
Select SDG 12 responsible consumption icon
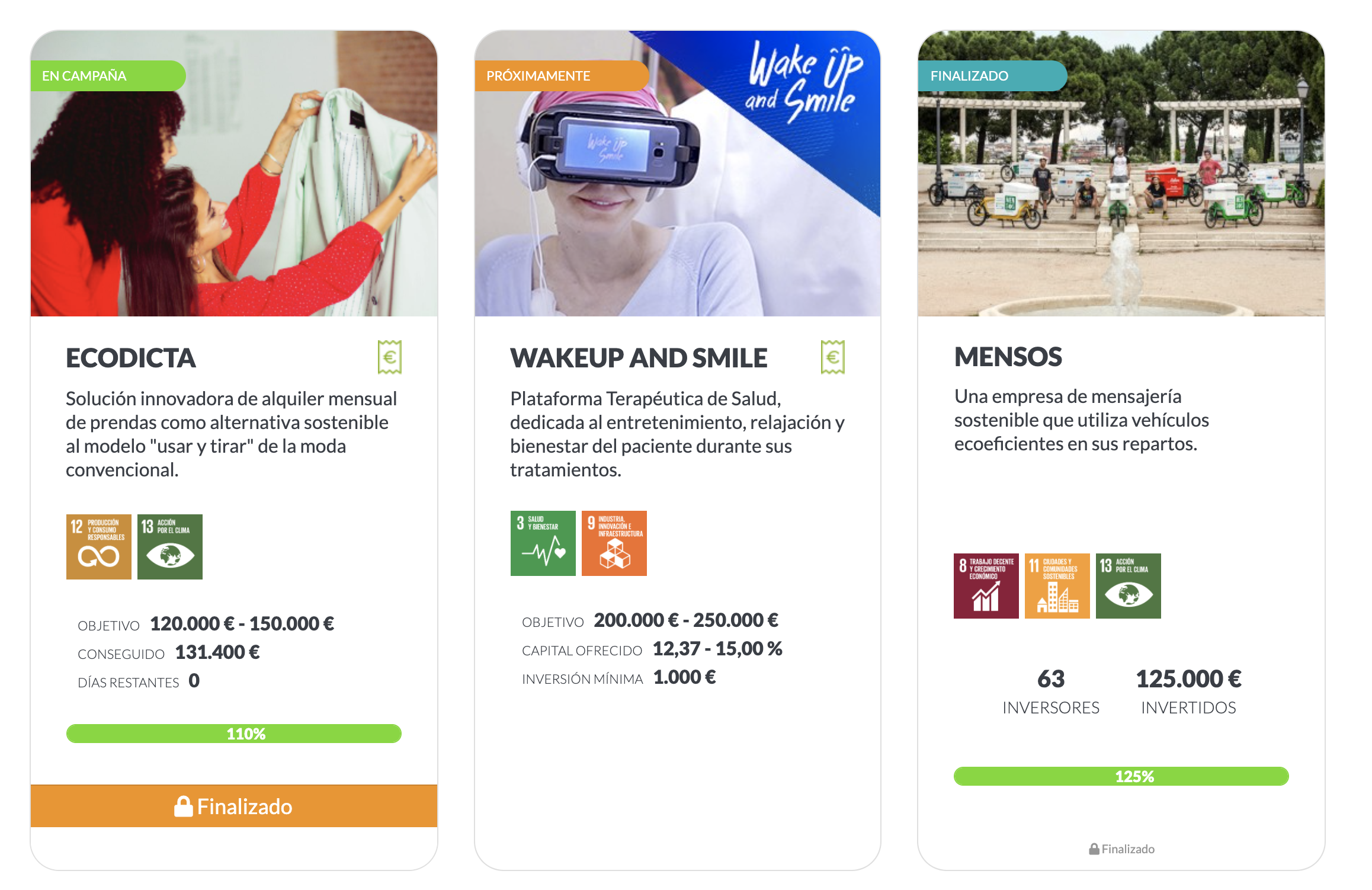pyautogui.click(x=99, y=546)
